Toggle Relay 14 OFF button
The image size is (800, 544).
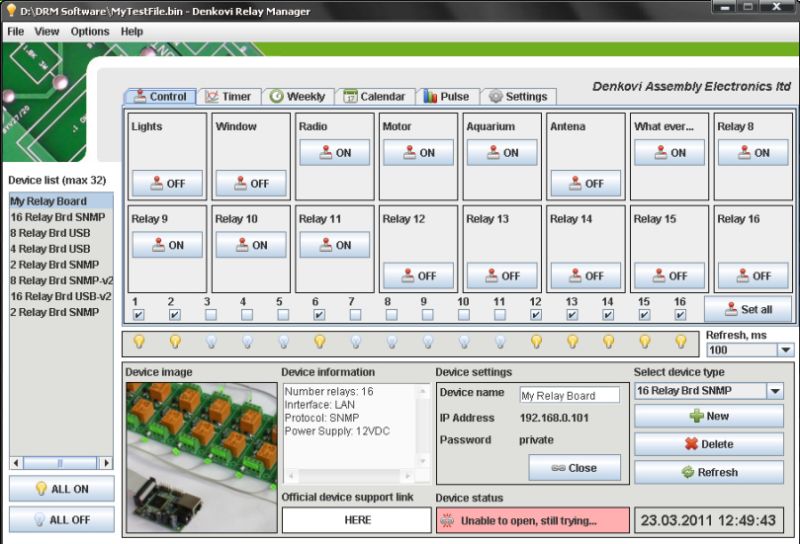point(586,276)
